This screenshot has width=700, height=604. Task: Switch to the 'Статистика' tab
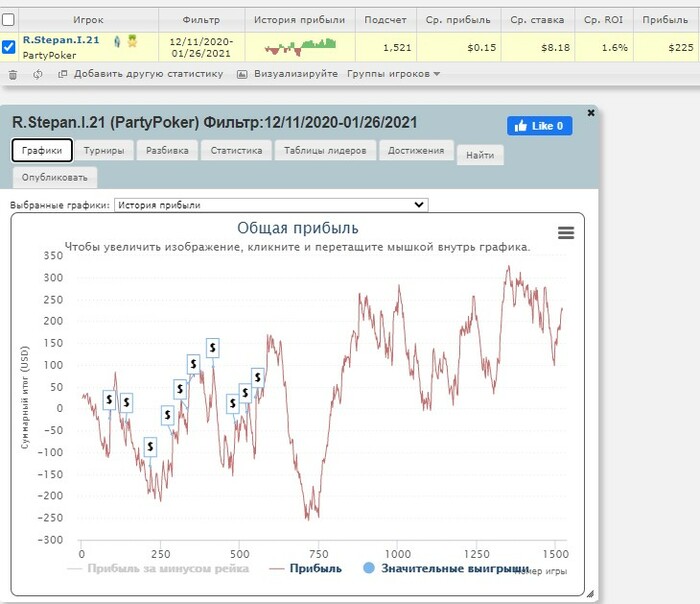click(237, 150)
